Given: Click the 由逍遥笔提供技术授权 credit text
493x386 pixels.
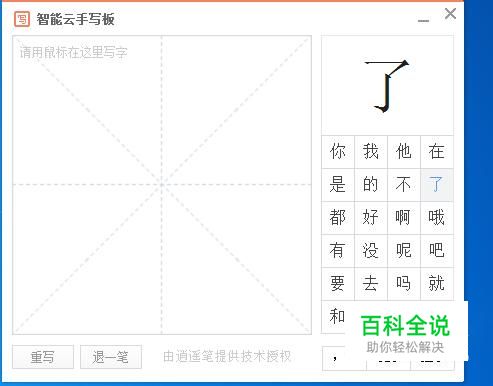Looking at the screenshot, I should (227, 357).
